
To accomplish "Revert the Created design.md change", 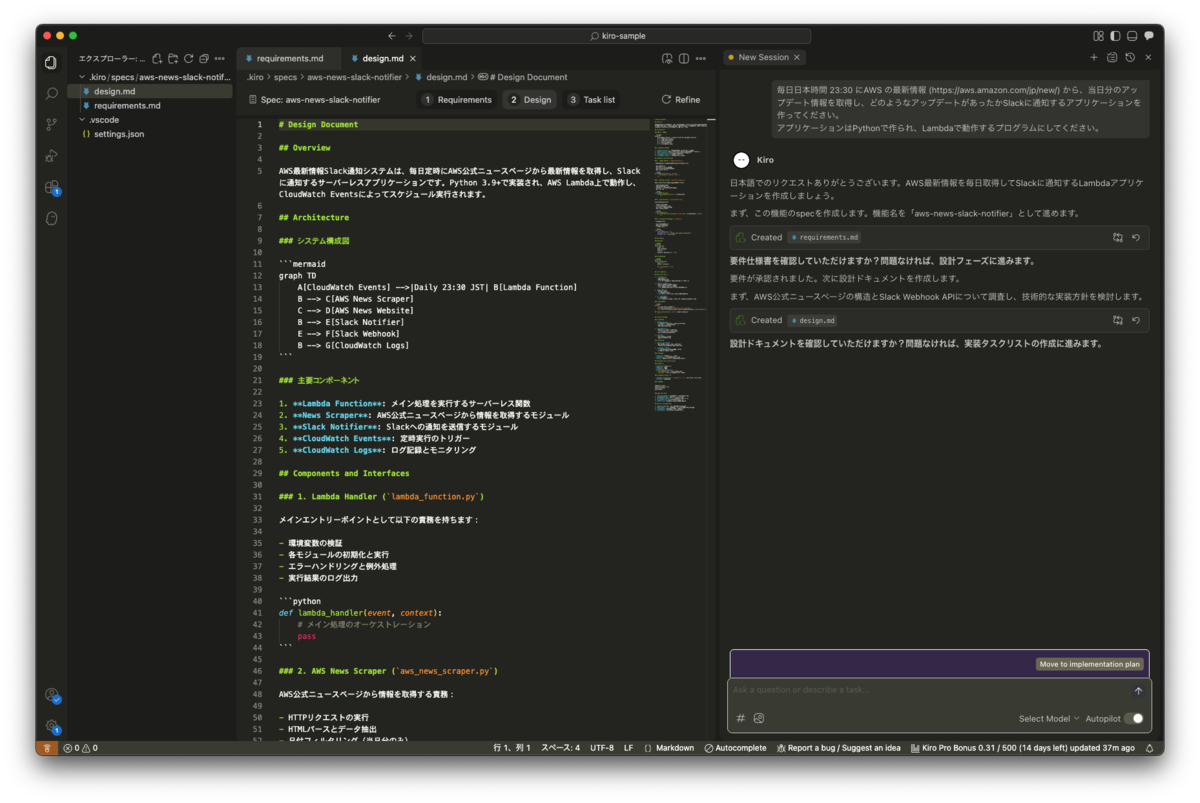I will point(1136,321).
